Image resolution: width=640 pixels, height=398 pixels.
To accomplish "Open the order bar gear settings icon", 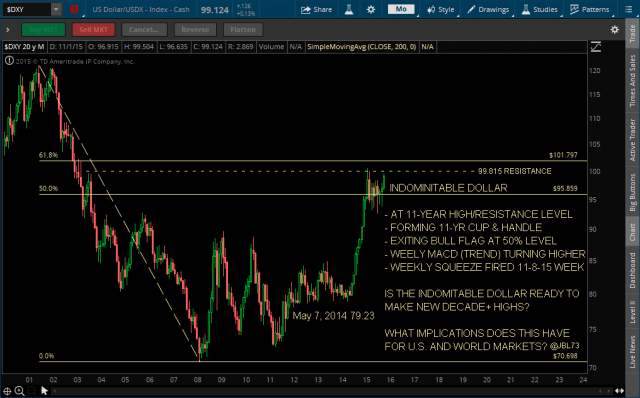I will tap(614, 29).
